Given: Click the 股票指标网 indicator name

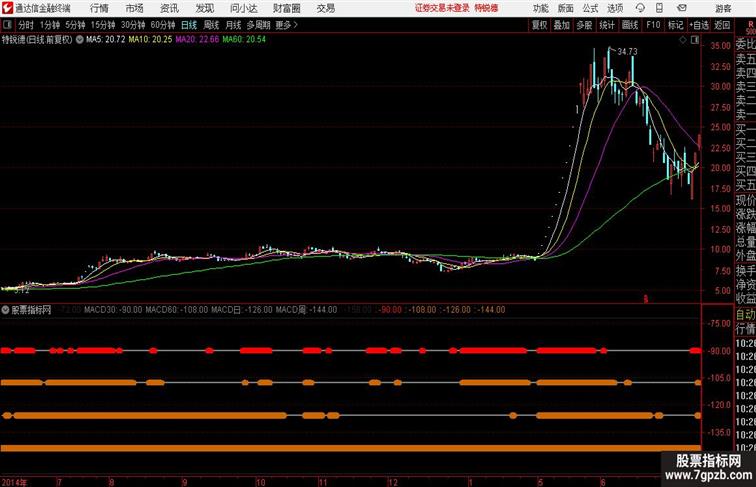Looking at the screenshot, I should [31, 310].
